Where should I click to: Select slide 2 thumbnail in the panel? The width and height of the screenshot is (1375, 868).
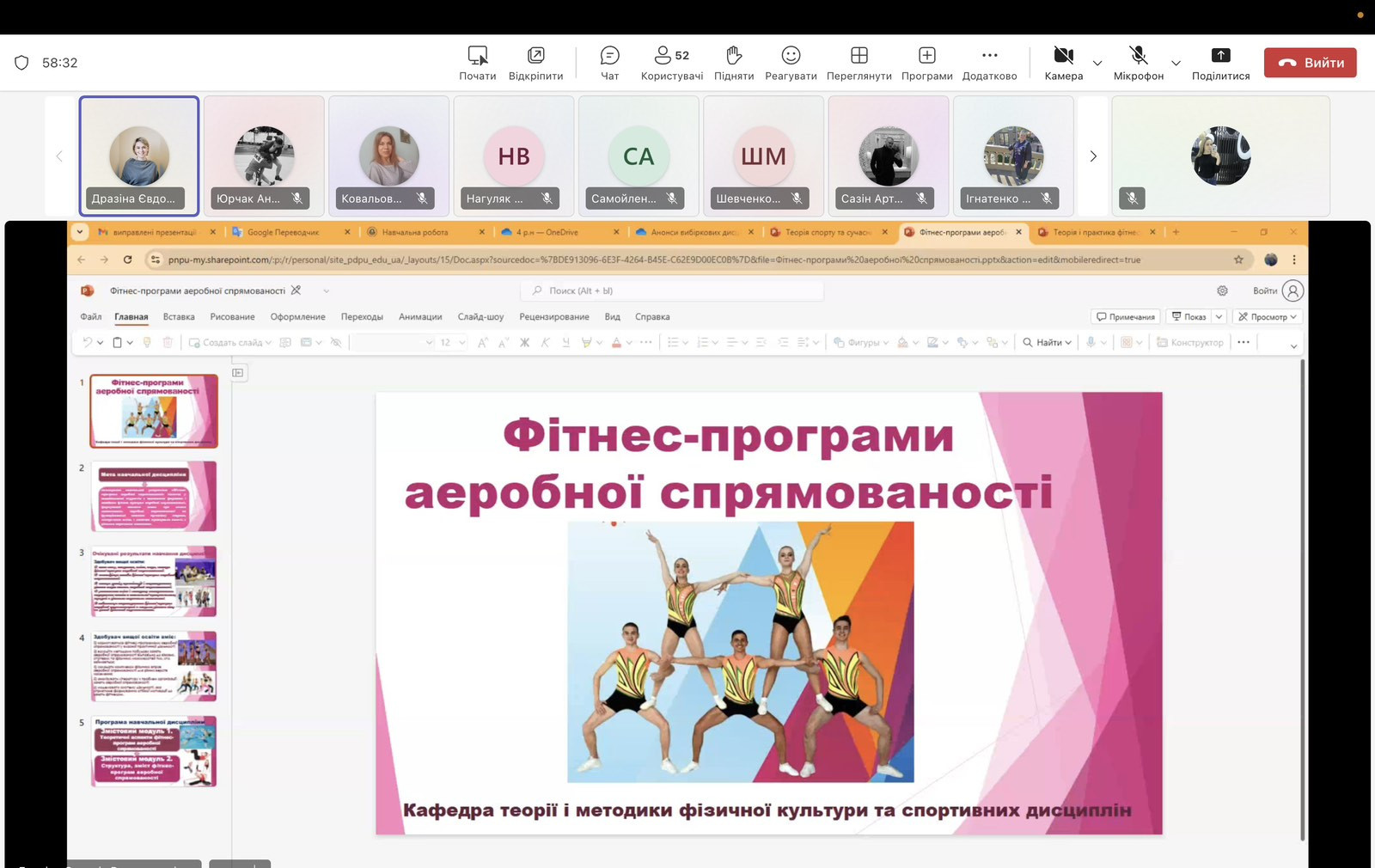(x=154, y=496)
